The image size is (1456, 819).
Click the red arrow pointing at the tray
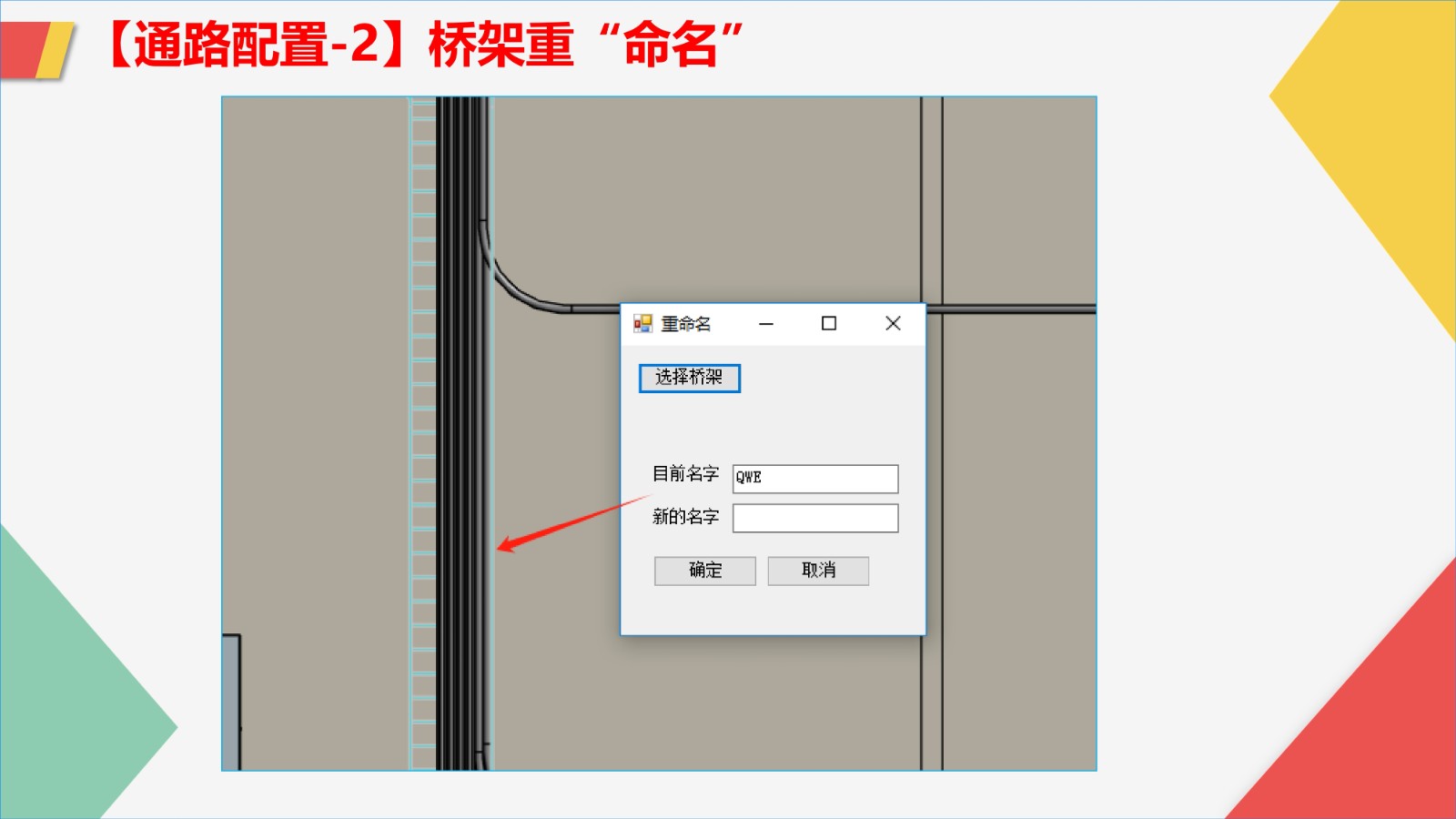tap(573, 524)
